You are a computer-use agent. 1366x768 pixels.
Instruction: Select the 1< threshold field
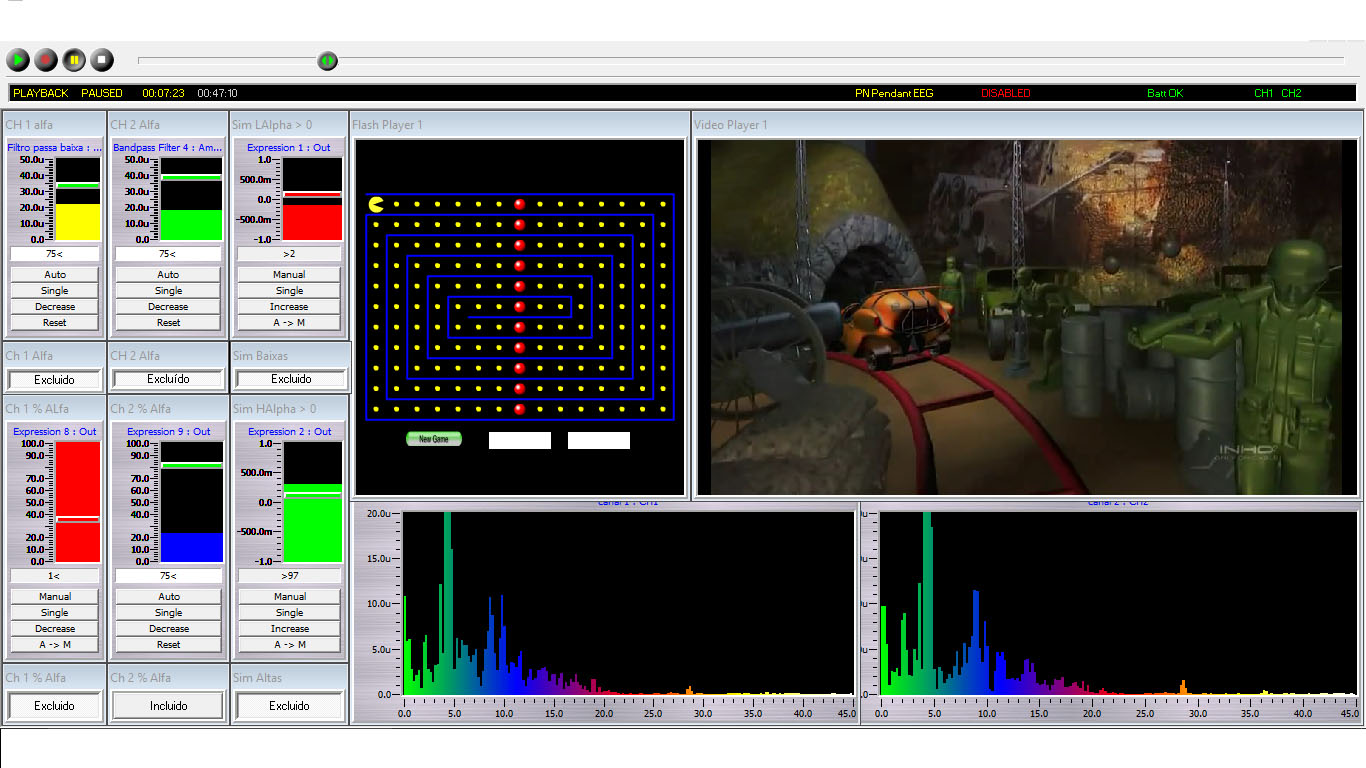click(55, 576)
